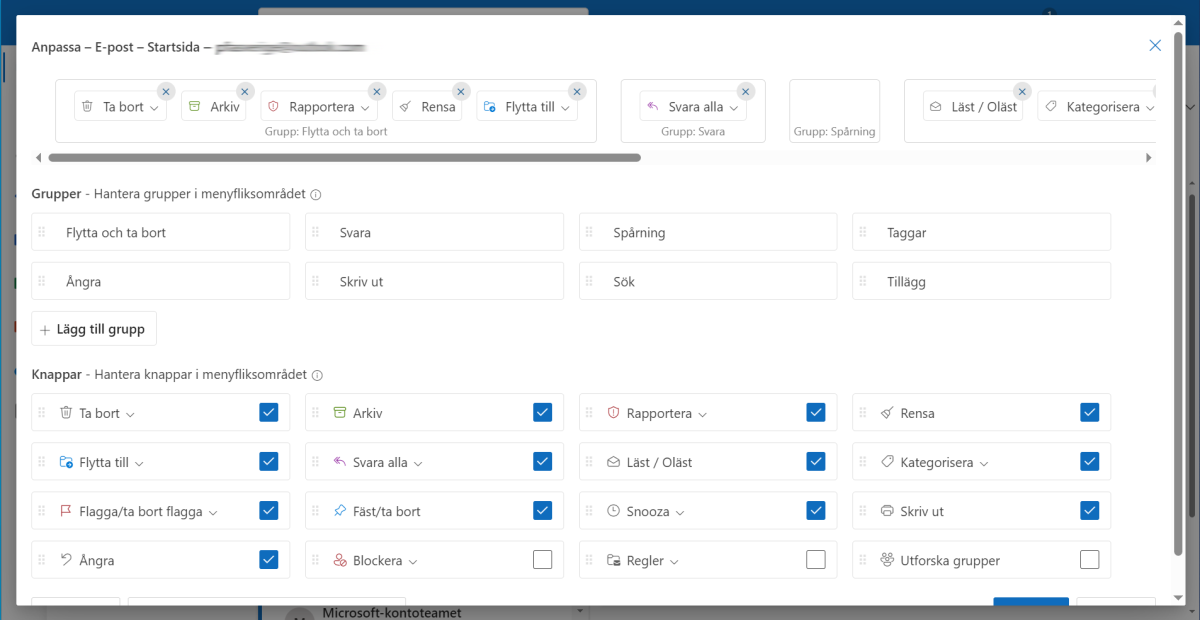The image size is (1200, 620).
Task: Open Svara alla dropdown arrow in ribbon preview
Action: (734, 108)
